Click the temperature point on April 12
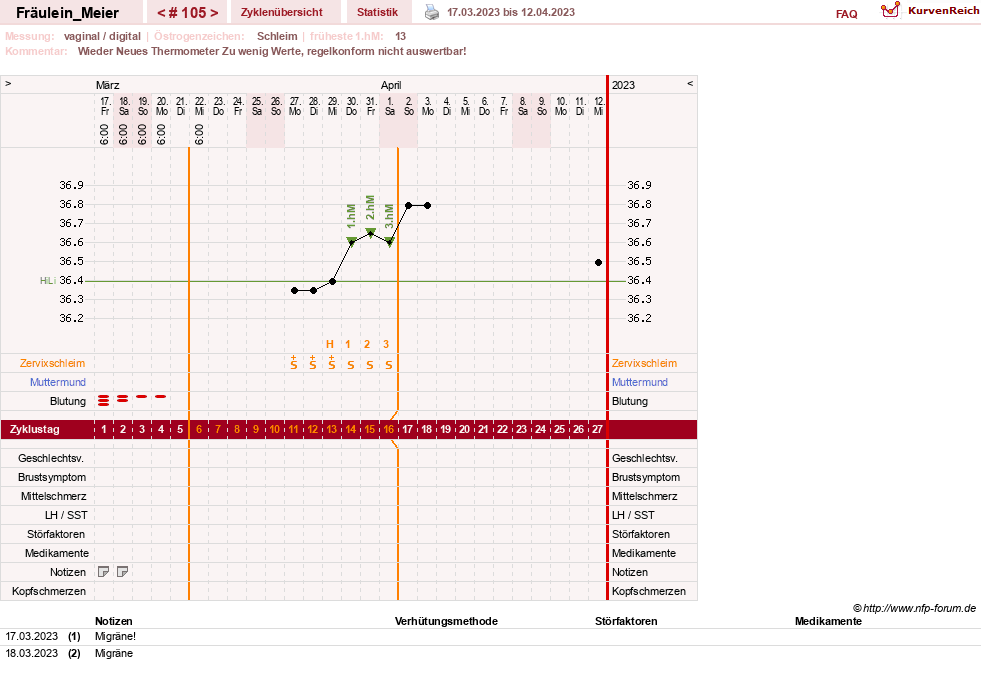Viewport: 981px width, 700px height. [599, 263]
